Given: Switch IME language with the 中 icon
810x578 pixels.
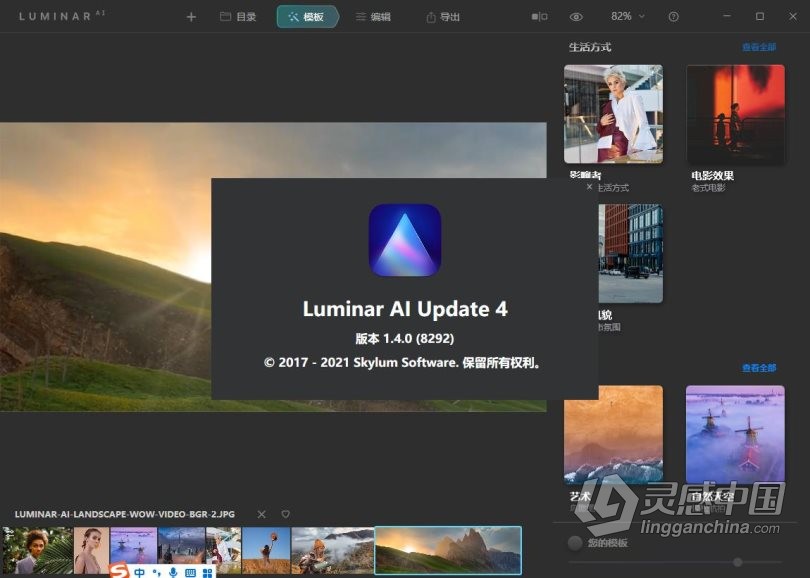Looking at the screenshot, I should pyautogui.click(x=139, y=572).
